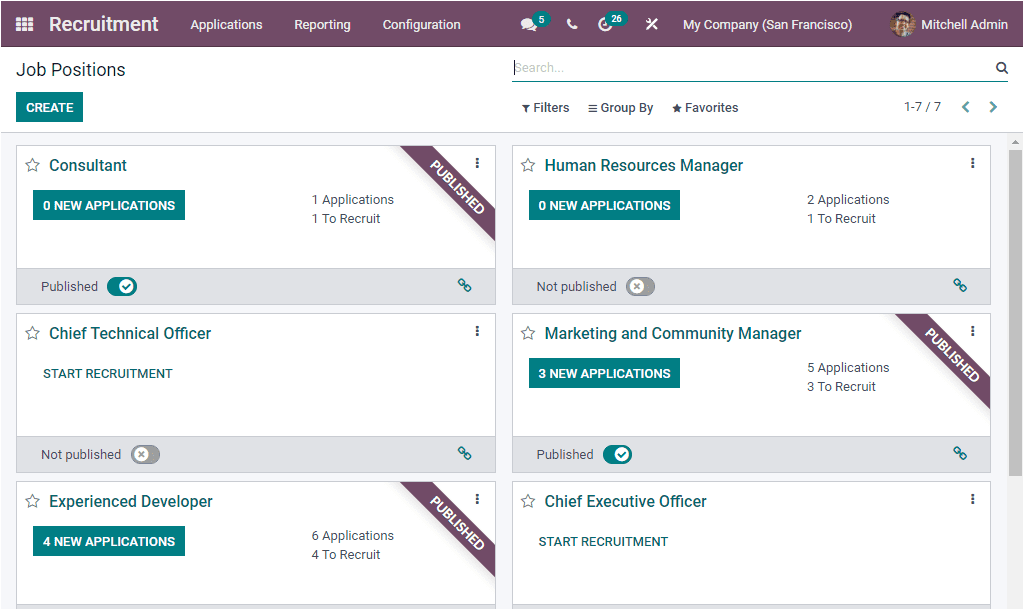Click the developer tools wrench icon
Viewport: 1024px width, 610px height.
pyautogui.click(x=651, y=23)
